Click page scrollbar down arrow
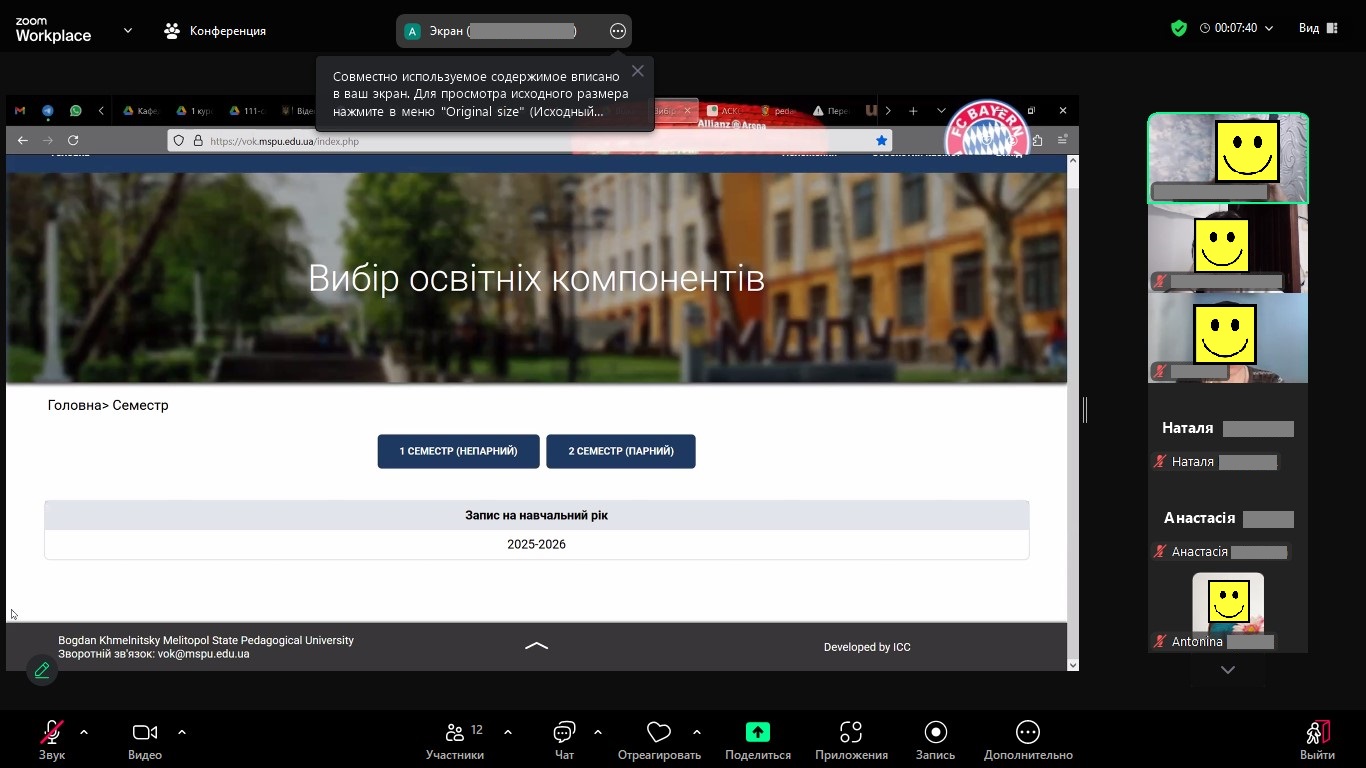 (1073, 664)
